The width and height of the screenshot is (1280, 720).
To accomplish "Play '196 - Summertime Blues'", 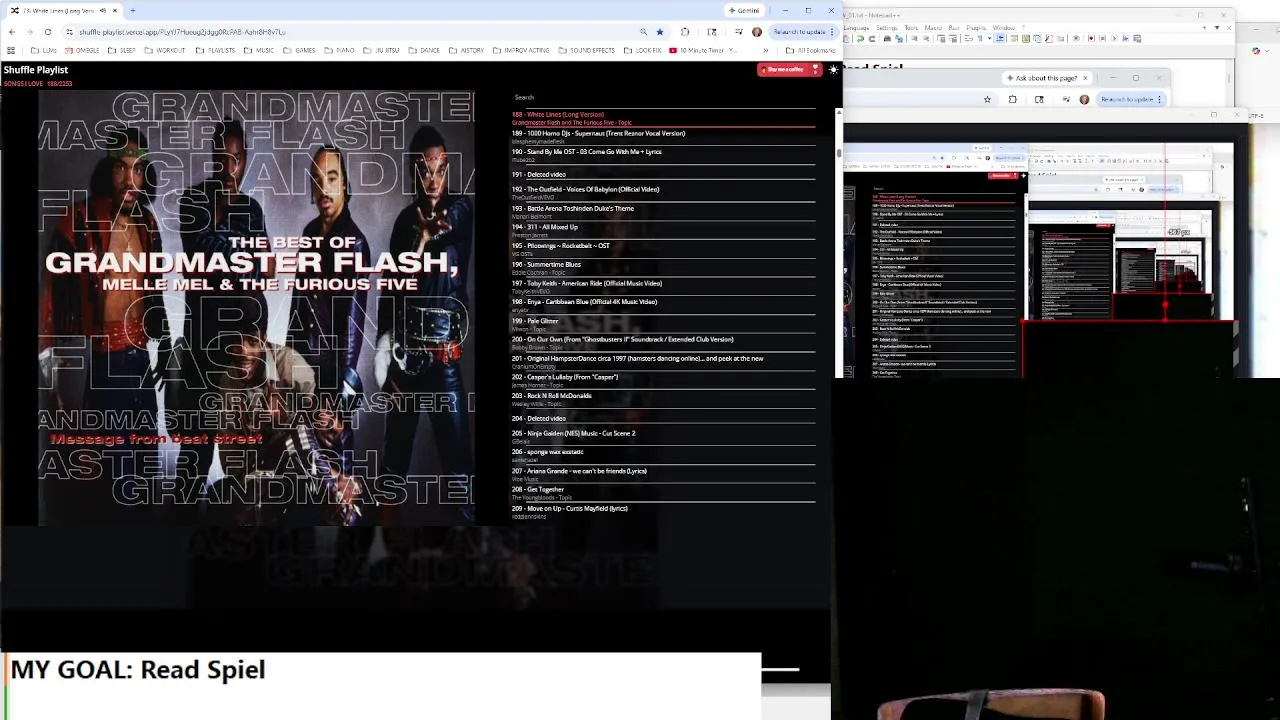I will coord(663,268).
